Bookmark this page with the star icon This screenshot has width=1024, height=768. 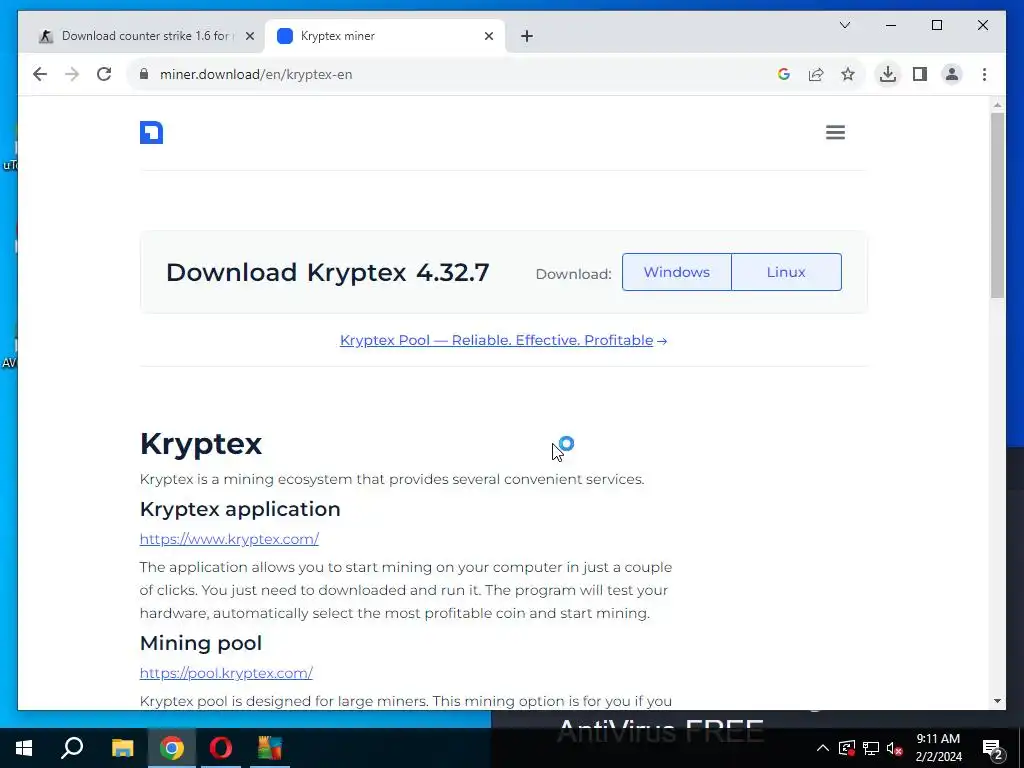click(x=848, y=74)
